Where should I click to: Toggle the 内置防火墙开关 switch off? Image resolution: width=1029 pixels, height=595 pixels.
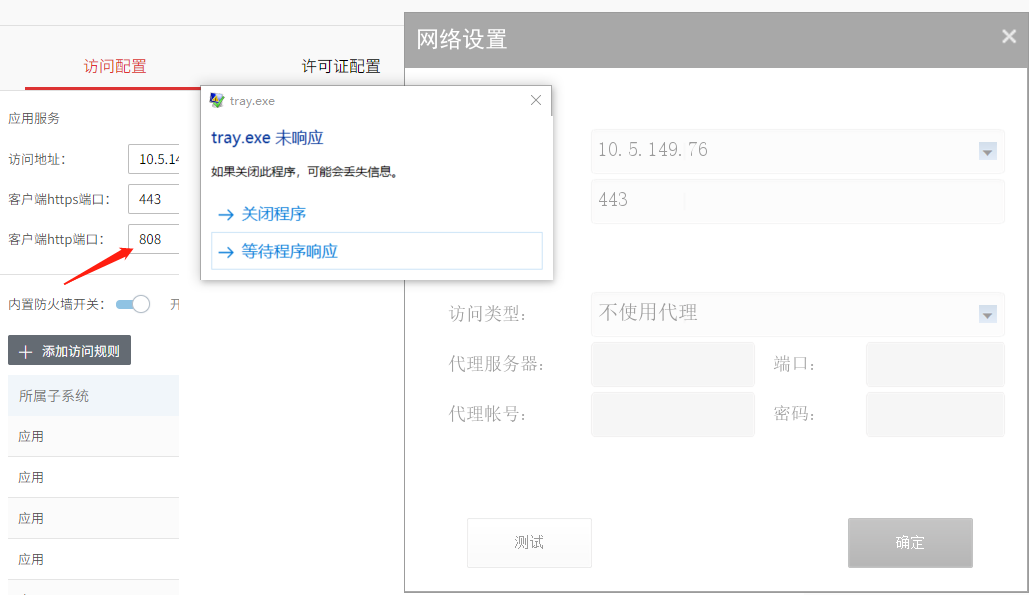[131, 303]
